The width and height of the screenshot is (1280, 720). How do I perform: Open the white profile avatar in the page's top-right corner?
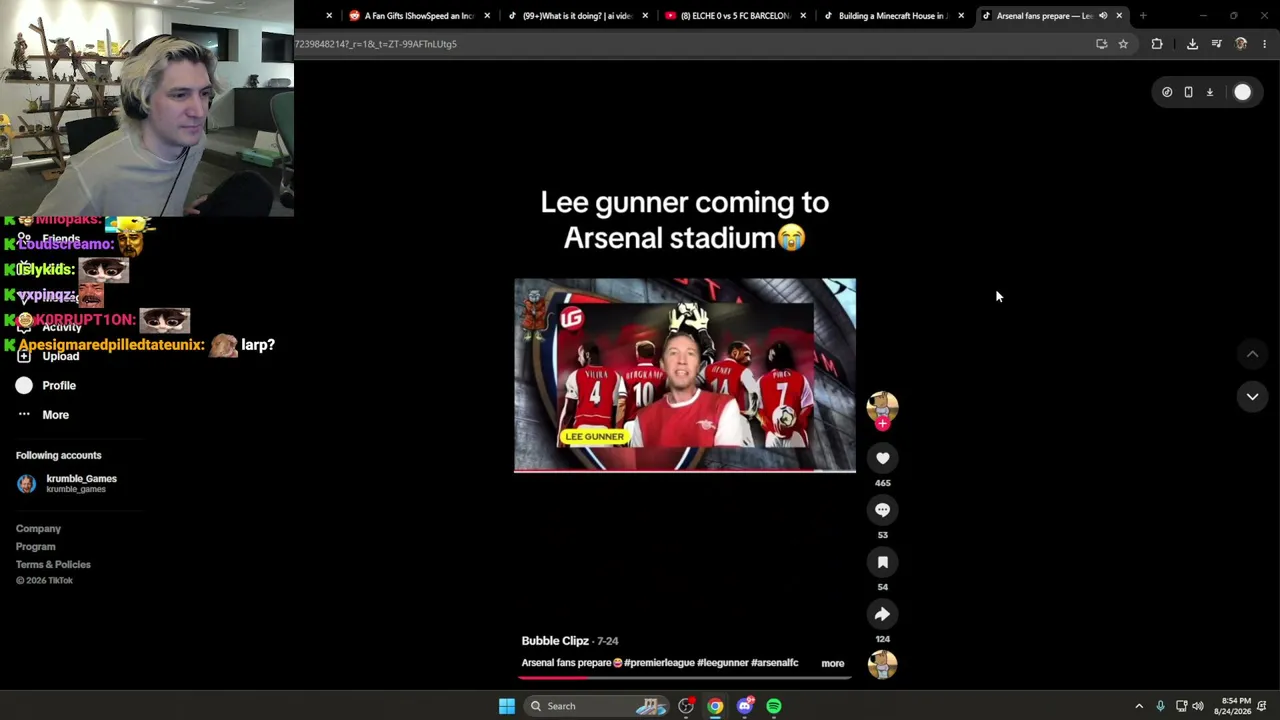(1242, 92)
